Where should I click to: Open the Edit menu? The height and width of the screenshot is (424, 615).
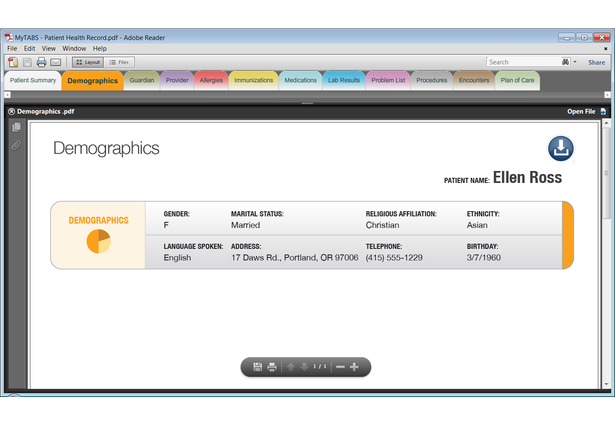29,49
